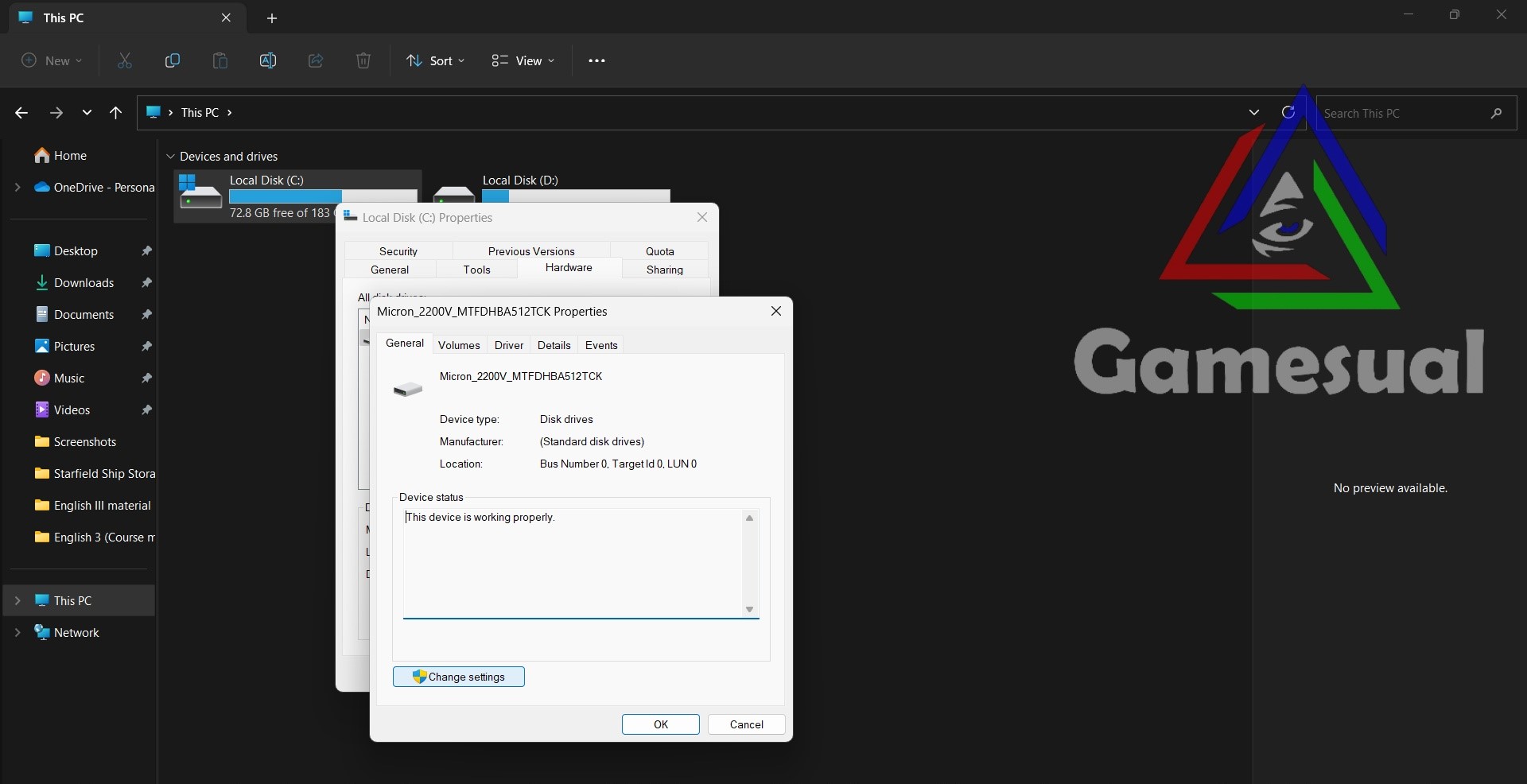This screenshot has width=1527, height=784.
Task: Open the Details tab in Micron properties
Action: tap(554, 345)
